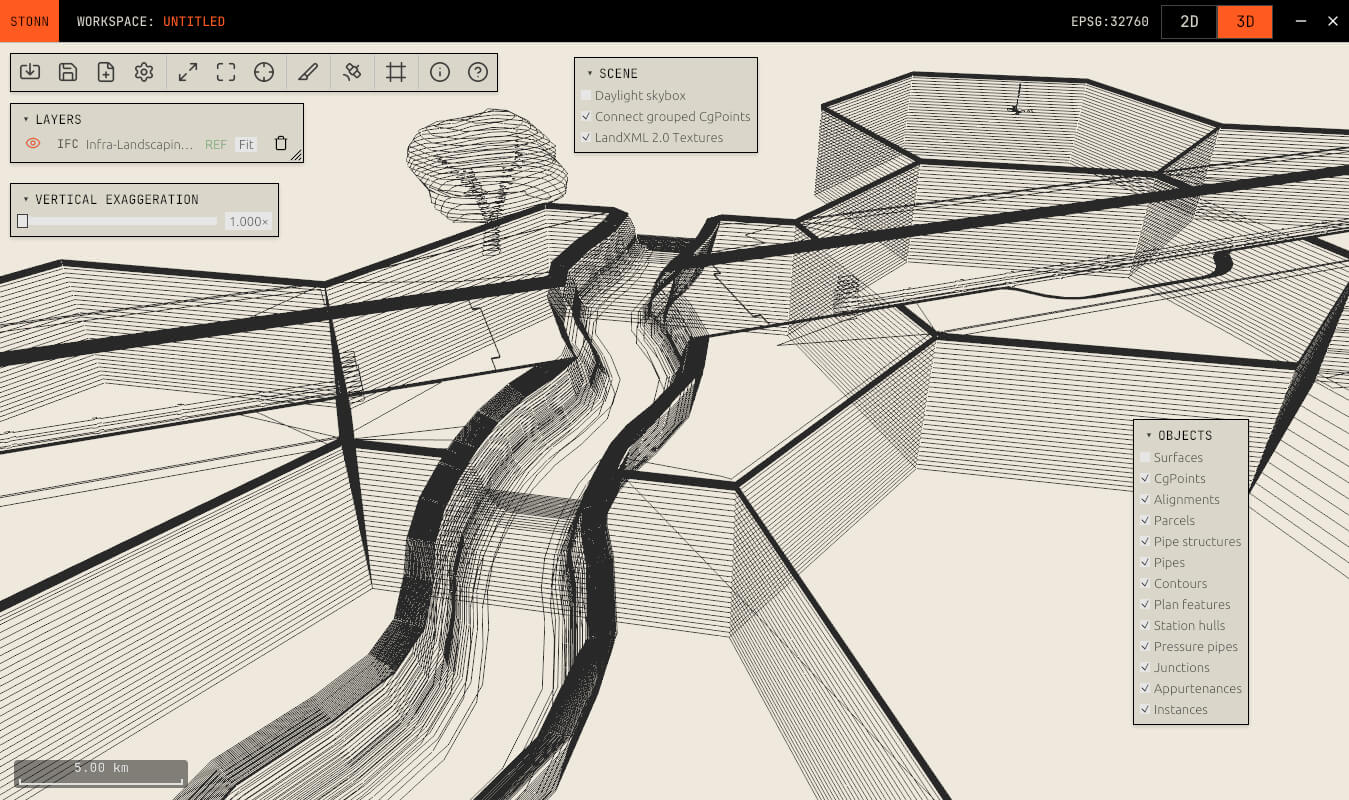Image resolution: width=1349 pixels, height=800 pixels.
Task: Open help via the question mark icon
Action: [478, 72]
